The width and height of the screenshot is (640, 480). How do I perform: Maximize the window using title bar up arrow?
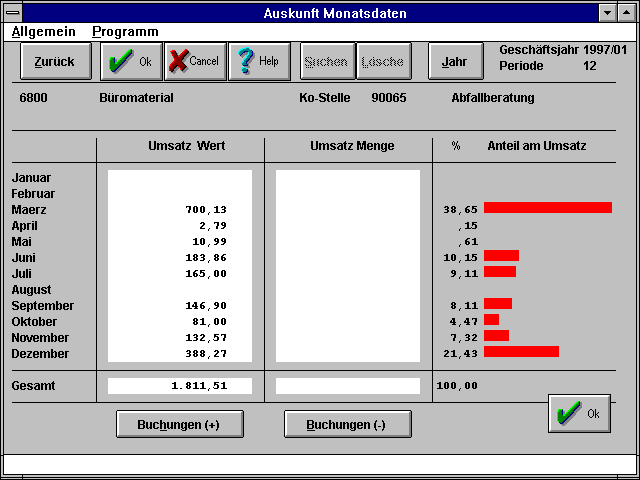click(x=627, y=13)
